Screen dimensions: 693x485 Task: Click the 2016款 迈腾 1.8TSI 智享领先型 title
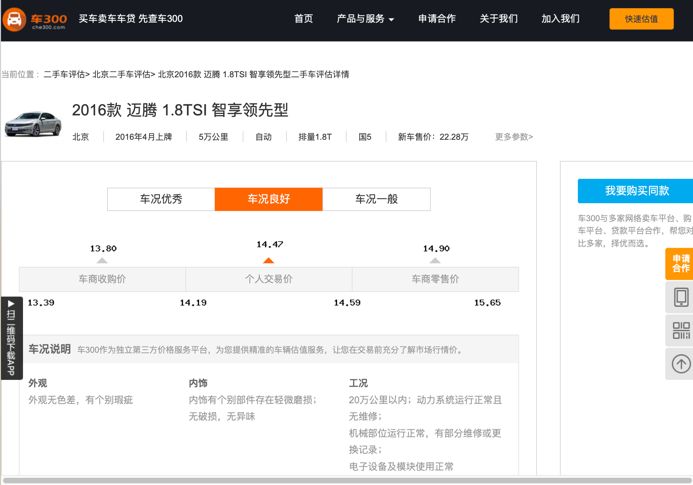point(180,110)
